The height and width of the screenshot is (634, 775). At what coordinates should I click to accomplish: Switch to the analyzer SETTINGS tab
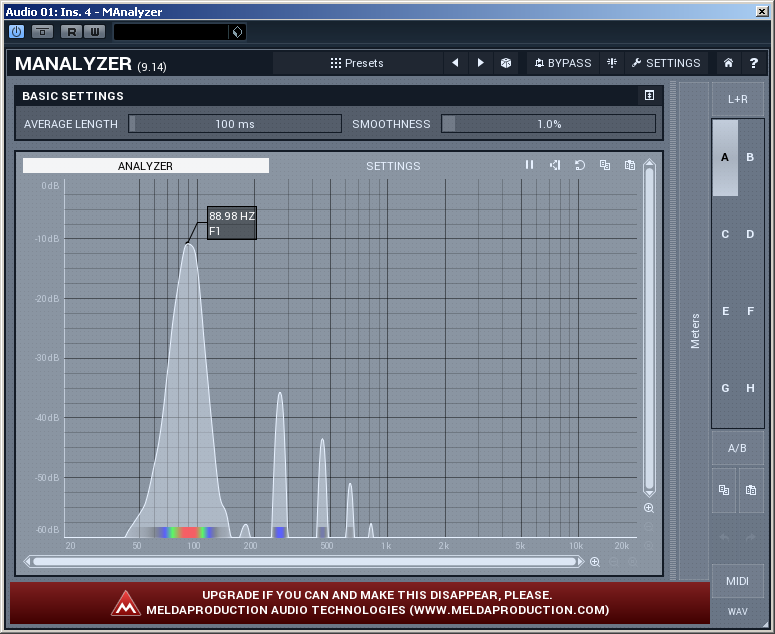(x=393, y=166)
